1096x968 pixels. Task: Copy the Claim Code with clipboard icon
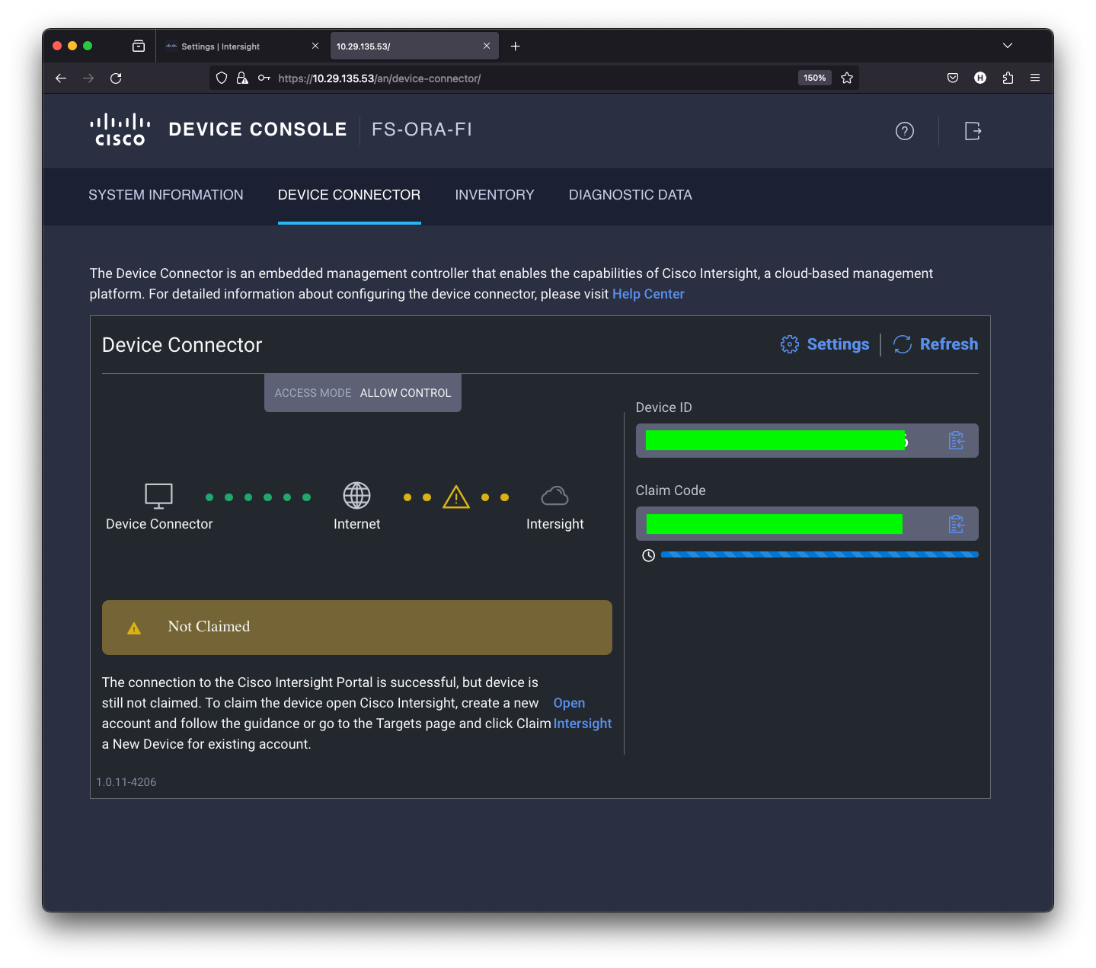click(x=956, y=524)
